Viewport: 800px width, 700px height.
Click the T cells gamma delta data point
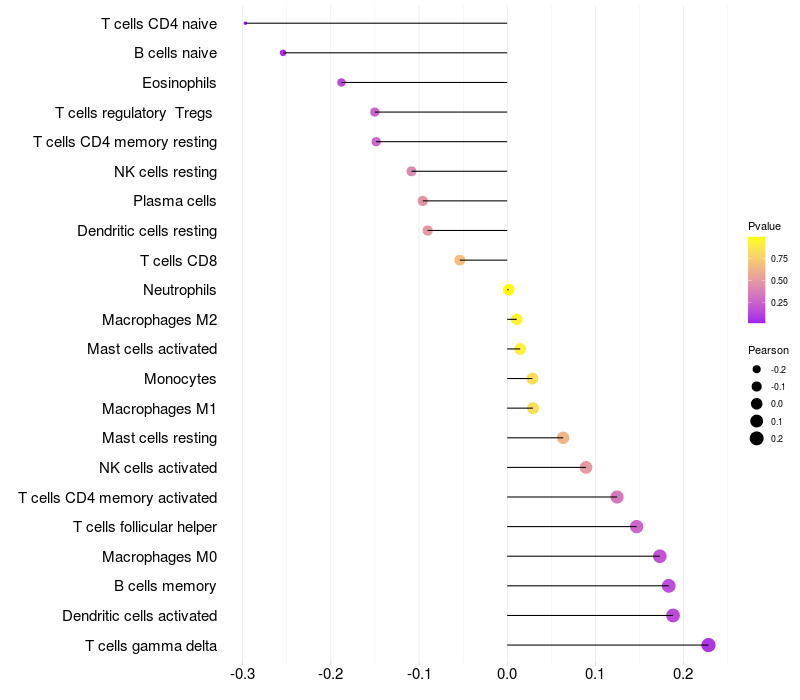(708, 645)
